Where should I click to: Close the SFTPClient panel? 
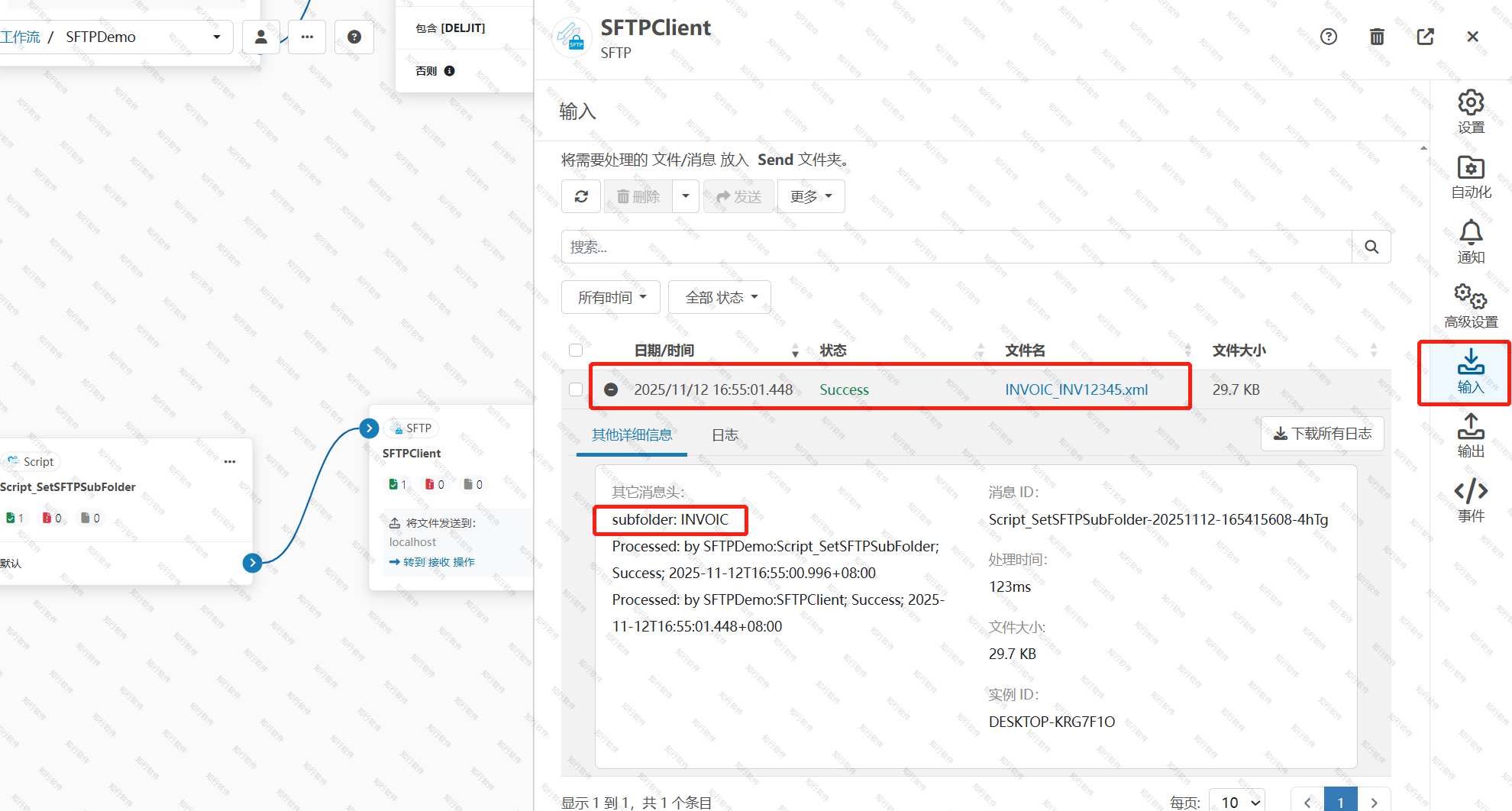point(1473,37)
